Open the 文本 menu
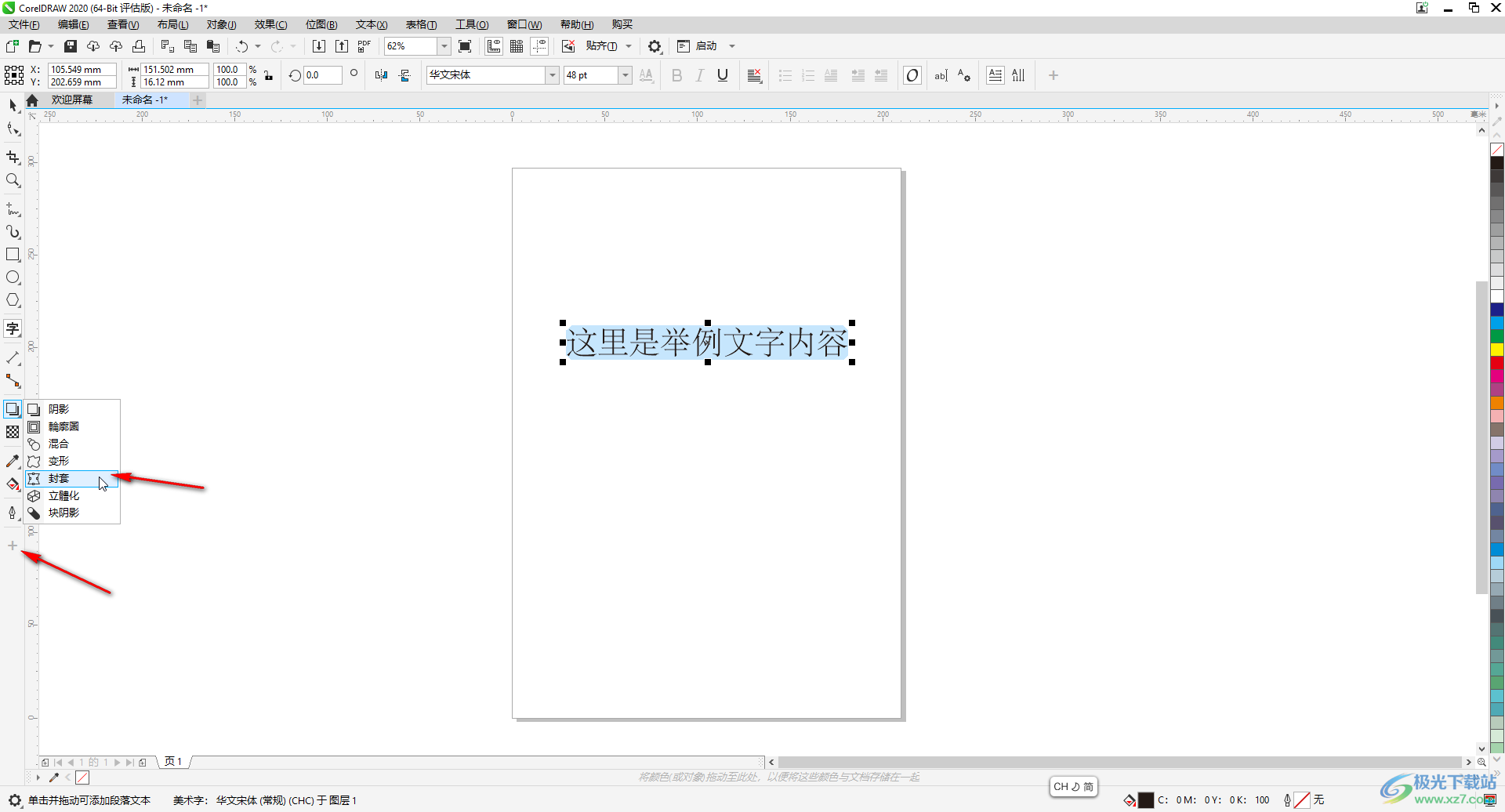 (372, 25)
